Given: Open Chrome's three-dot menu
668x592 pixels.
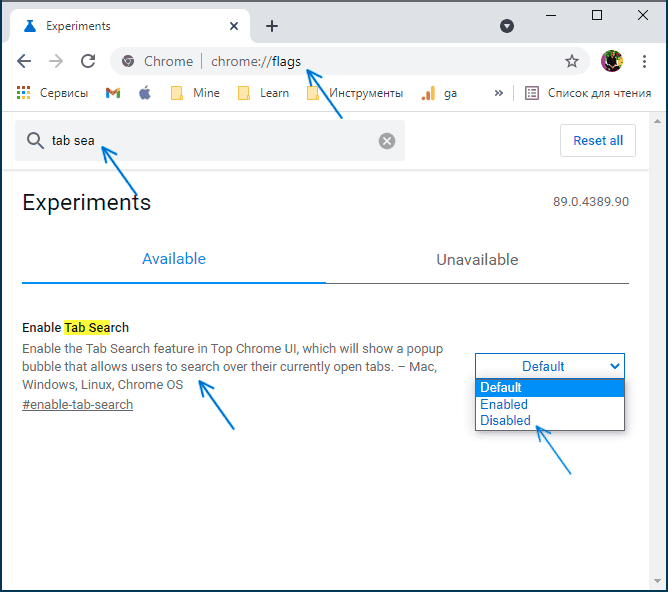Looking at the screenshot, I should tap(644, 61).
